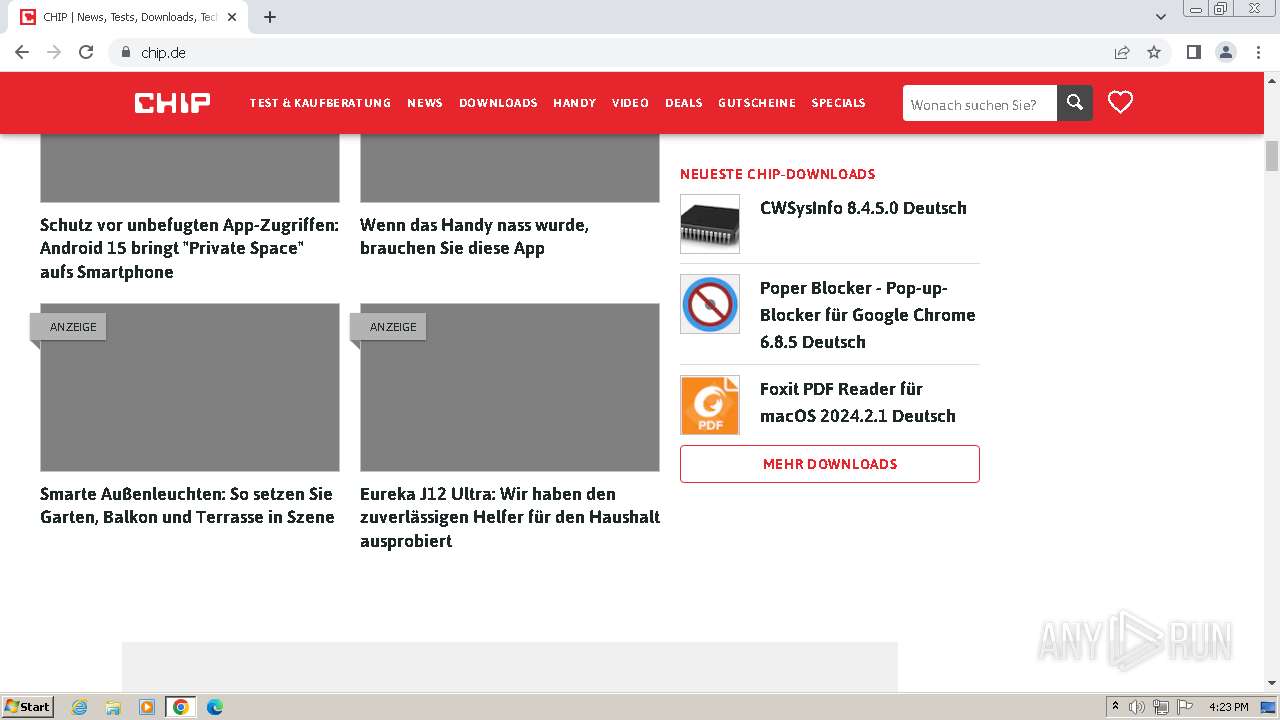Open File Explorer from taskbar

tap(113, 707)
